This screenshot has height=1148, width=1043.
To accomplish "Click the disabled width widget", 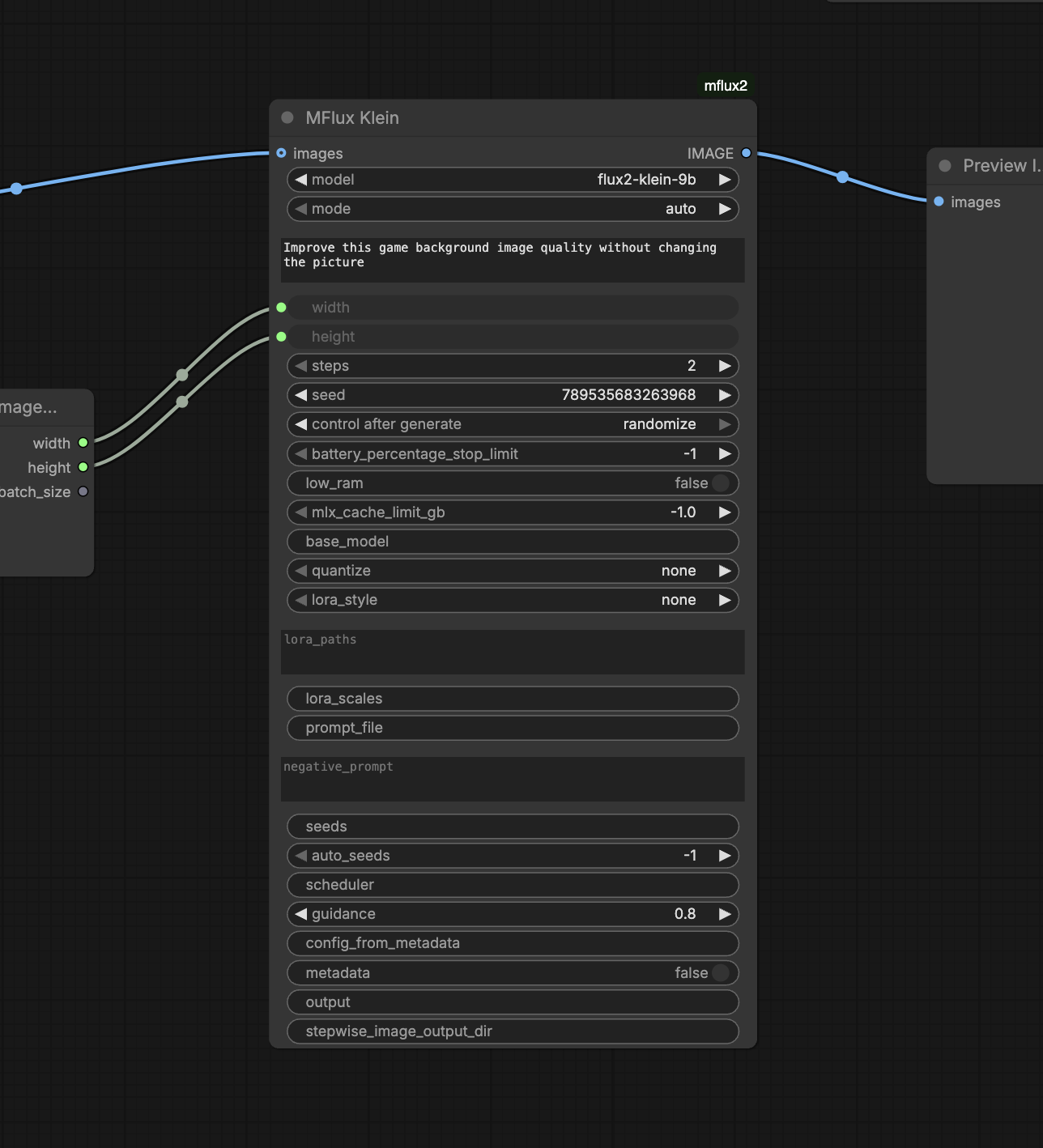I will (x=513, y=308).
